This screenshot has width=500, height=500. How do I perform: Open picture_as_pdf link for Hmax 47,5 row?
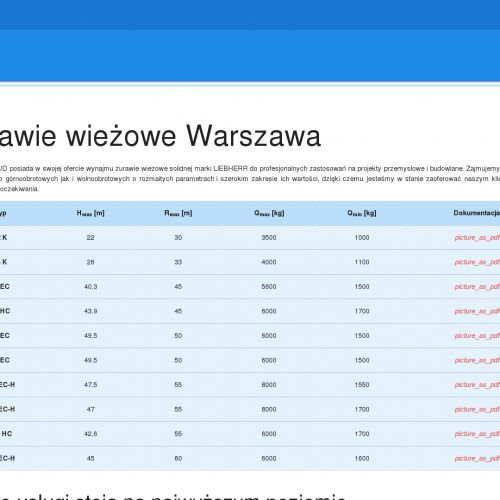tap(477, 385)
